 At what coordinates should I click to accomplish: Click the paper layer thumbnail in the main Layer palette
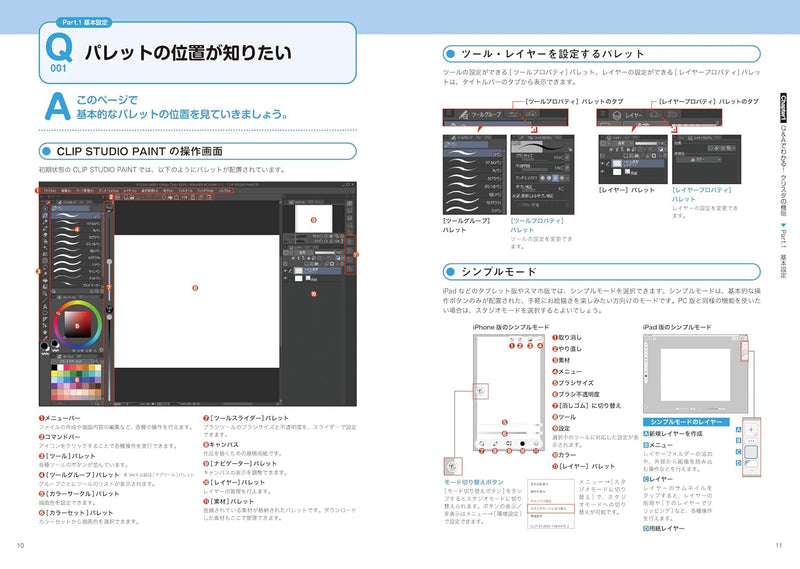[x=299, y=279]
